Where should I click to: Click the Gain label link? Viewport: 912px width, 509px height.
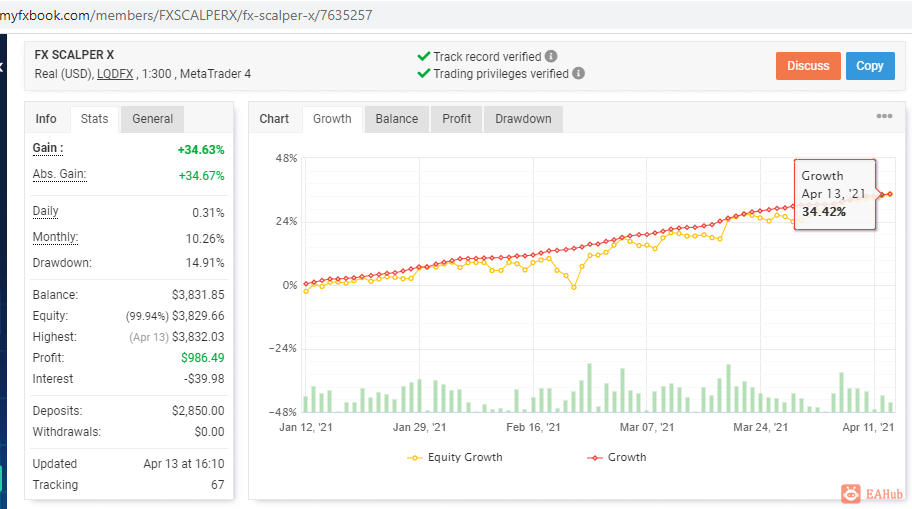coord(48,148)
